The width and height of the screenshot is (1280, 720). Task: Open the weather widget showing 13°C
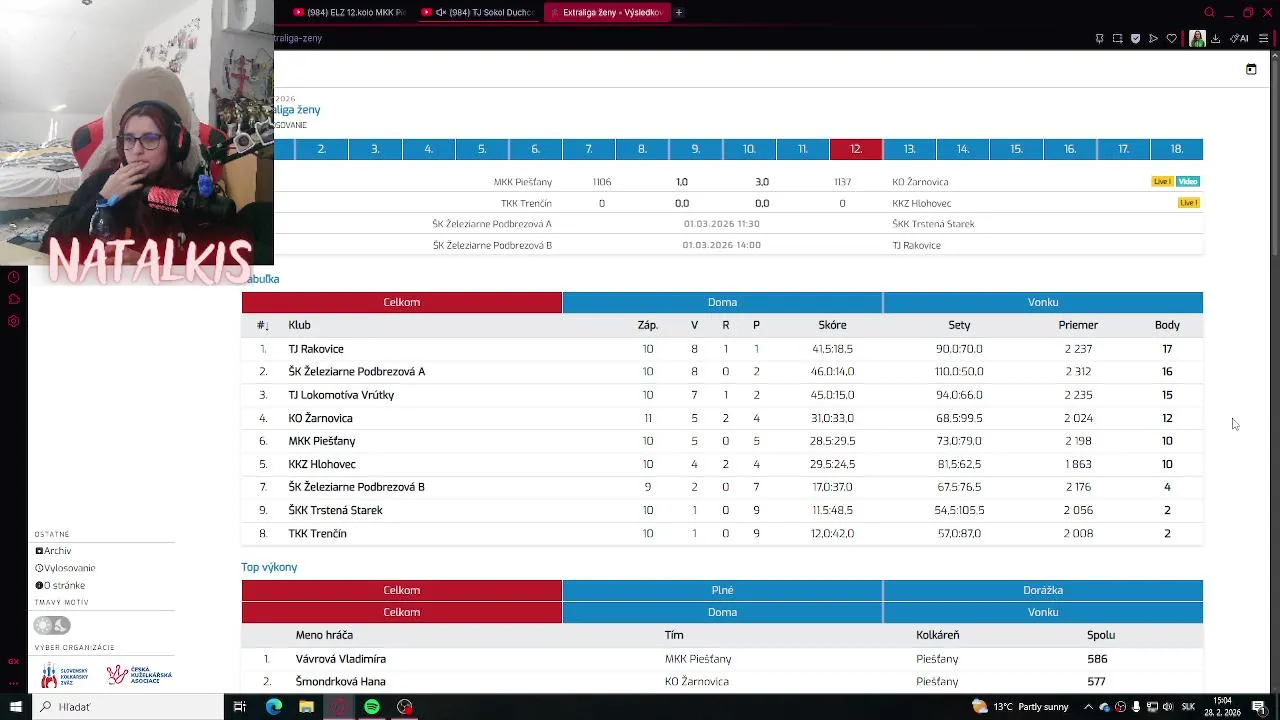1019,707
